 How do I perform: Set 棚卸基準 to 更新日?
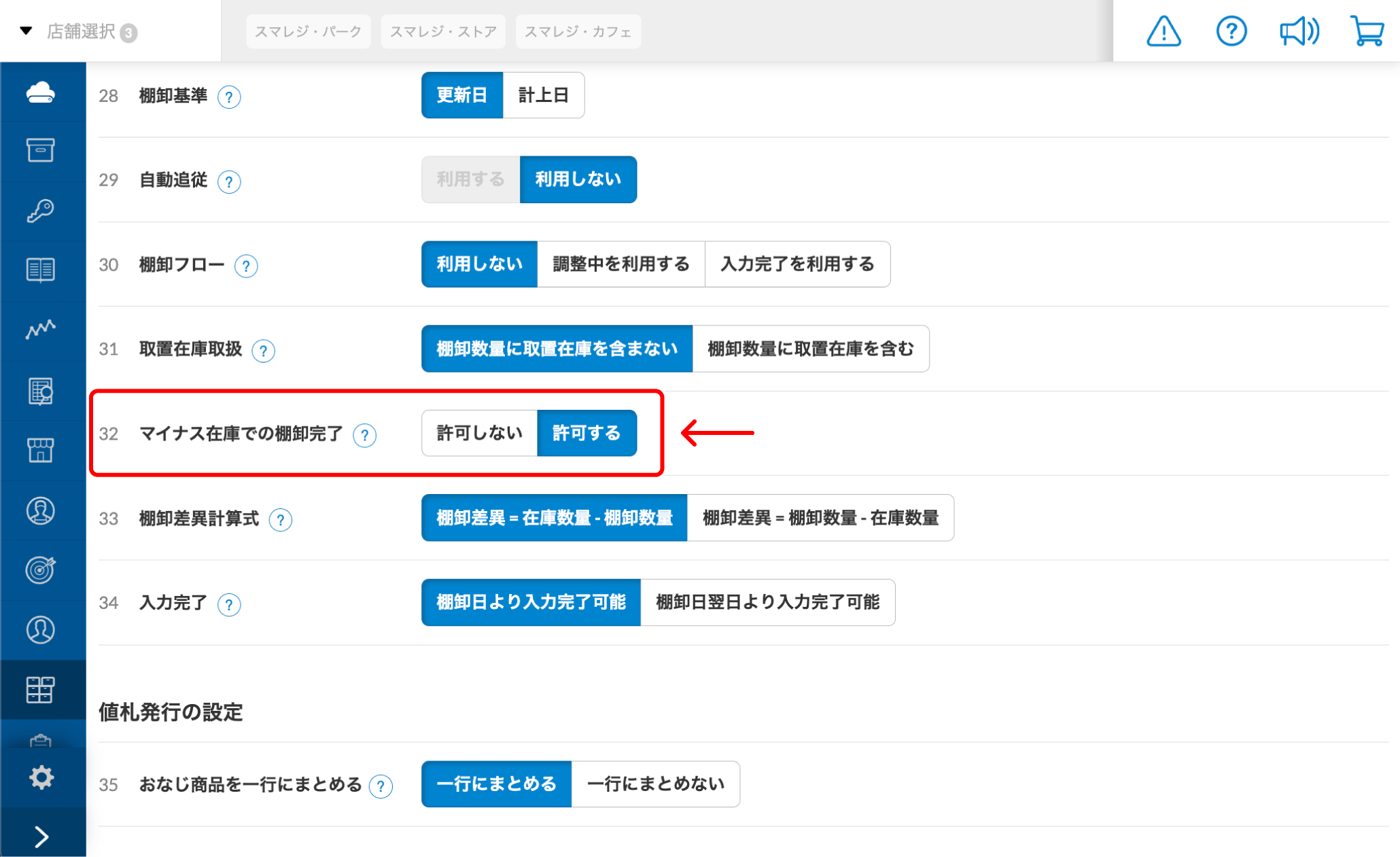click(462, 95)
